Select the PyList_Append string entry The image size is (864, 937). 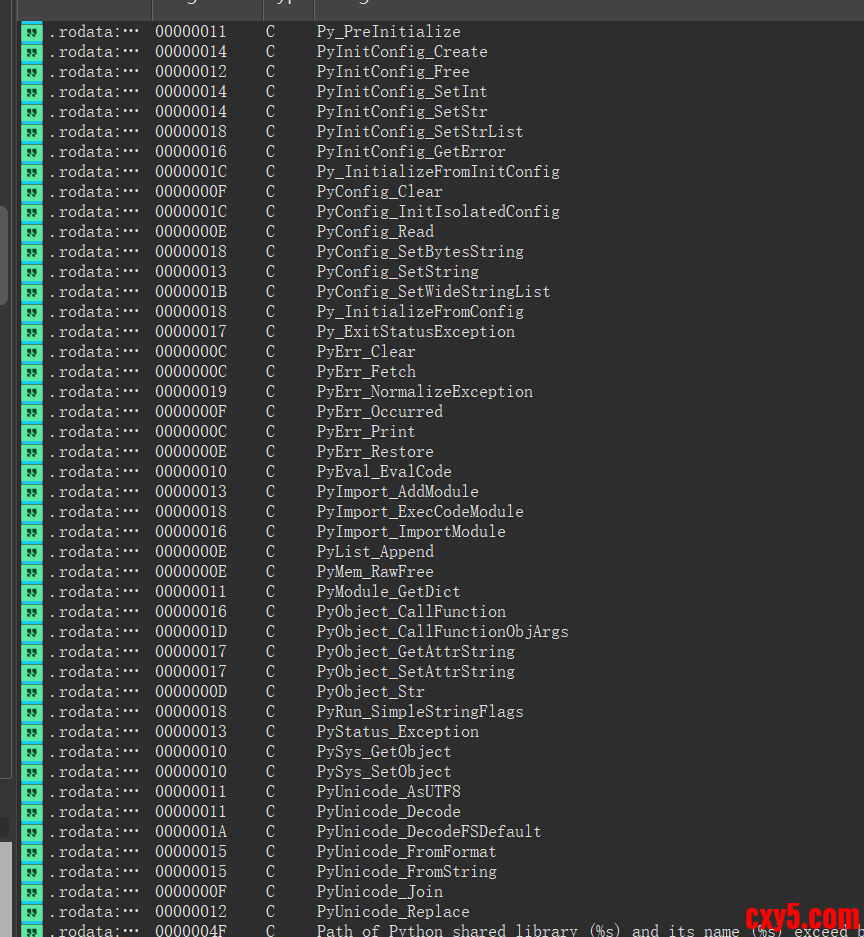click(x=375, y=552)
